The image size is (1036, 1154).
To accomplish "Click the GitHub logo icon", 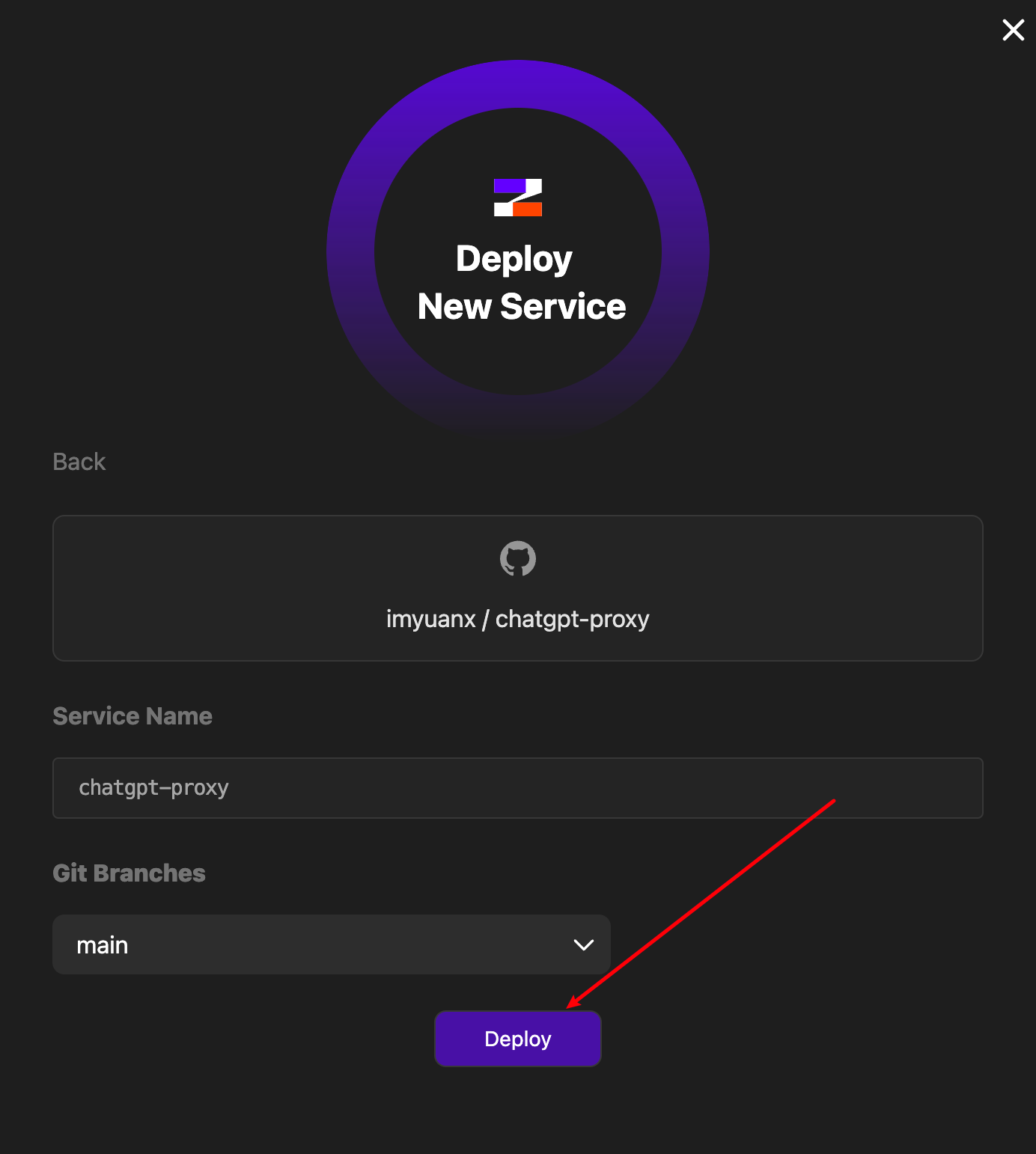I will (x=518, y=558).
